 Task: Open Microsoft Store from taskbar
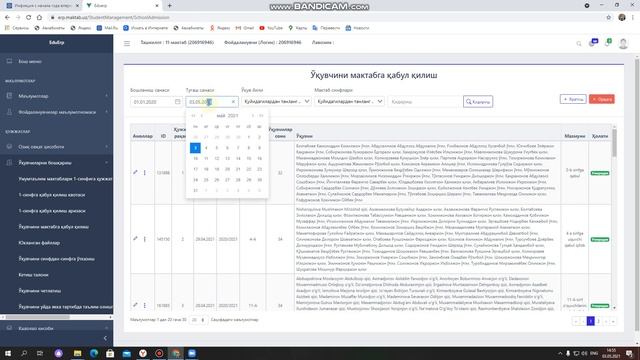[x=110, y=353]
